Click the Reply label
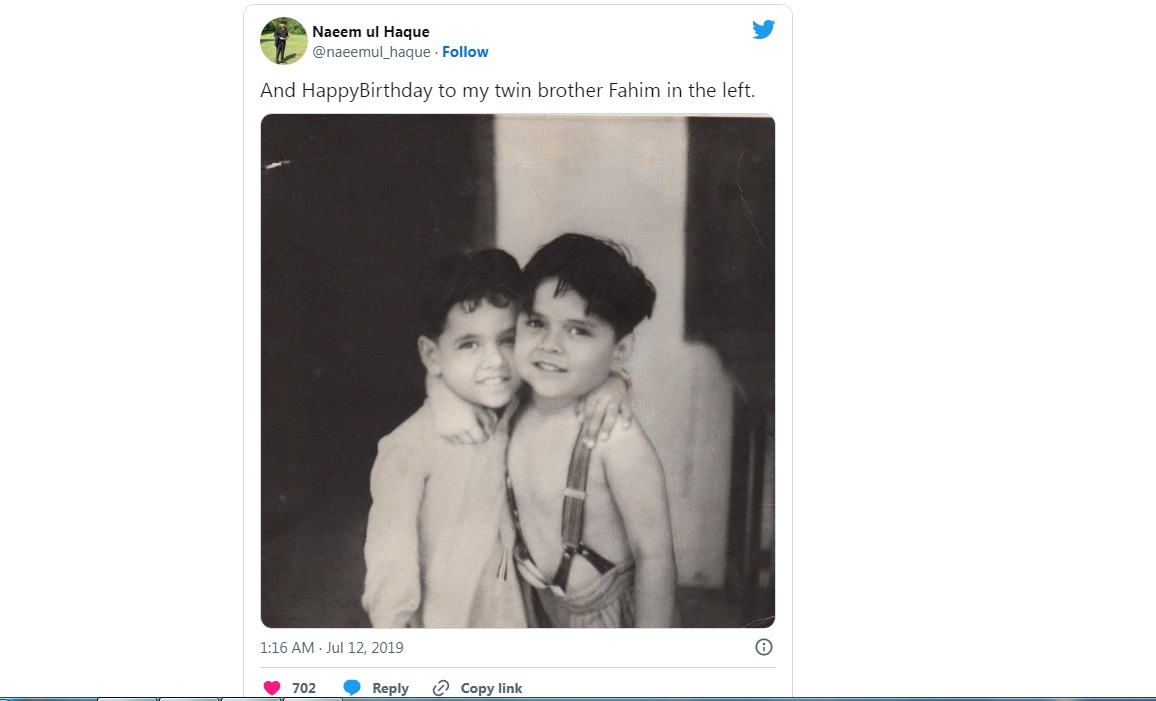Screen dimensions: 1156x701 coord(390,688)
